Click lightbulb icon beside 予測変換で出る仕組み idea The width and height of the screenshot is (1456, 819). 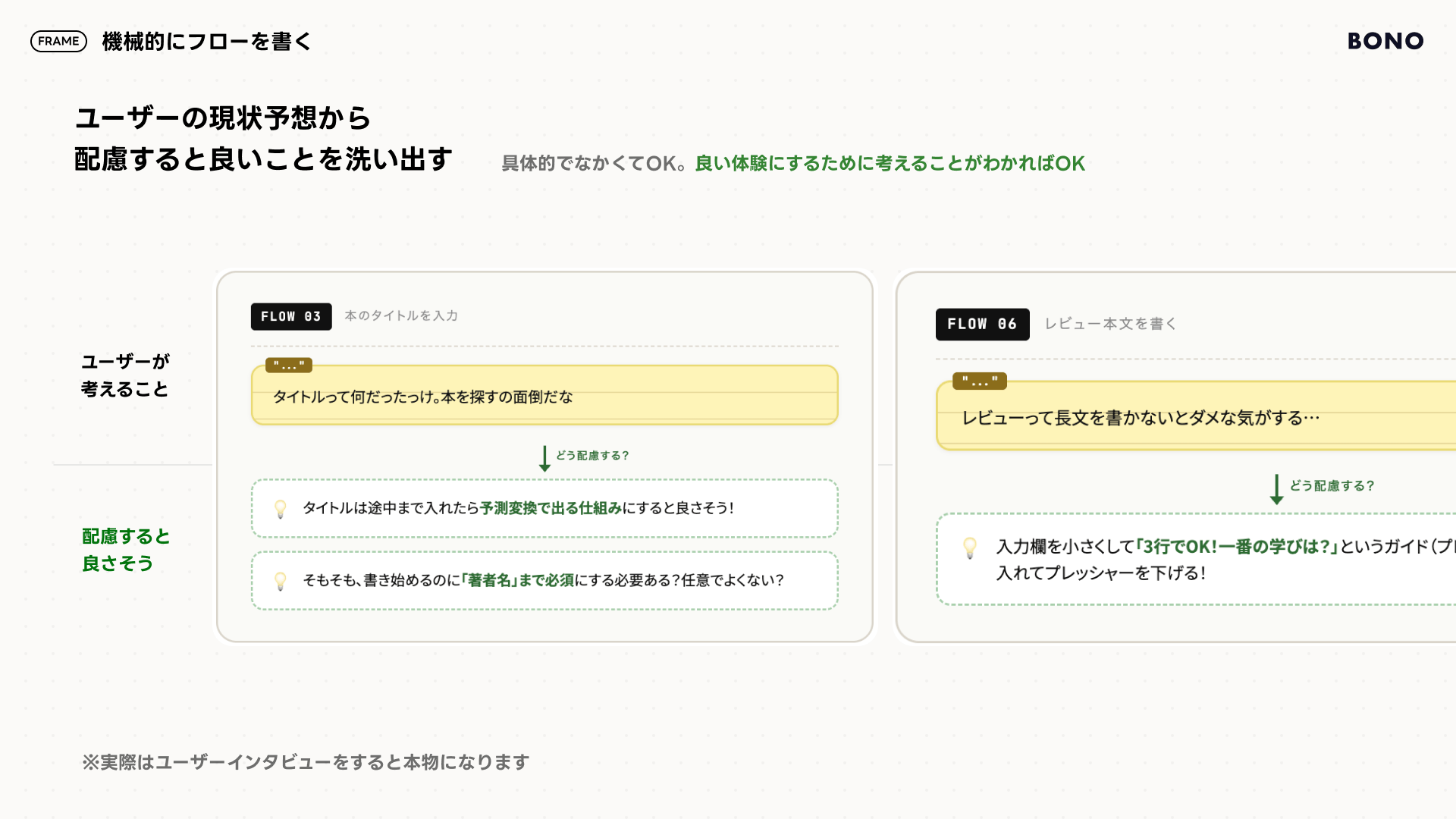pos(281,509)
